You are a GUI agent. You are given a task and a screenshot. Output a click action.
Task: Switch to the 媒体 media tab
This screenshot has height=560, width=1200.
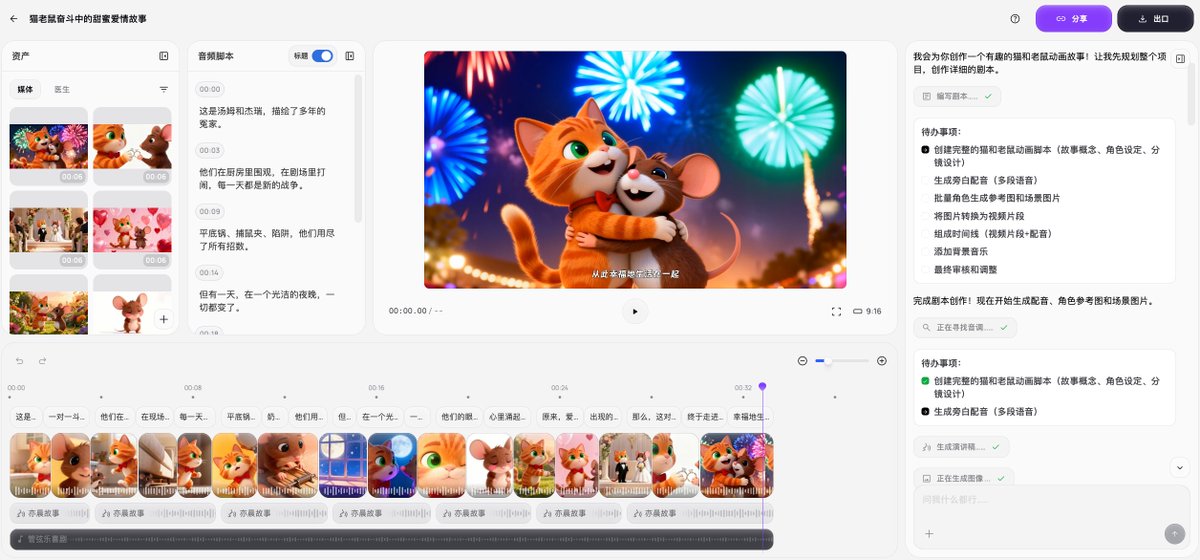(25, 89)
